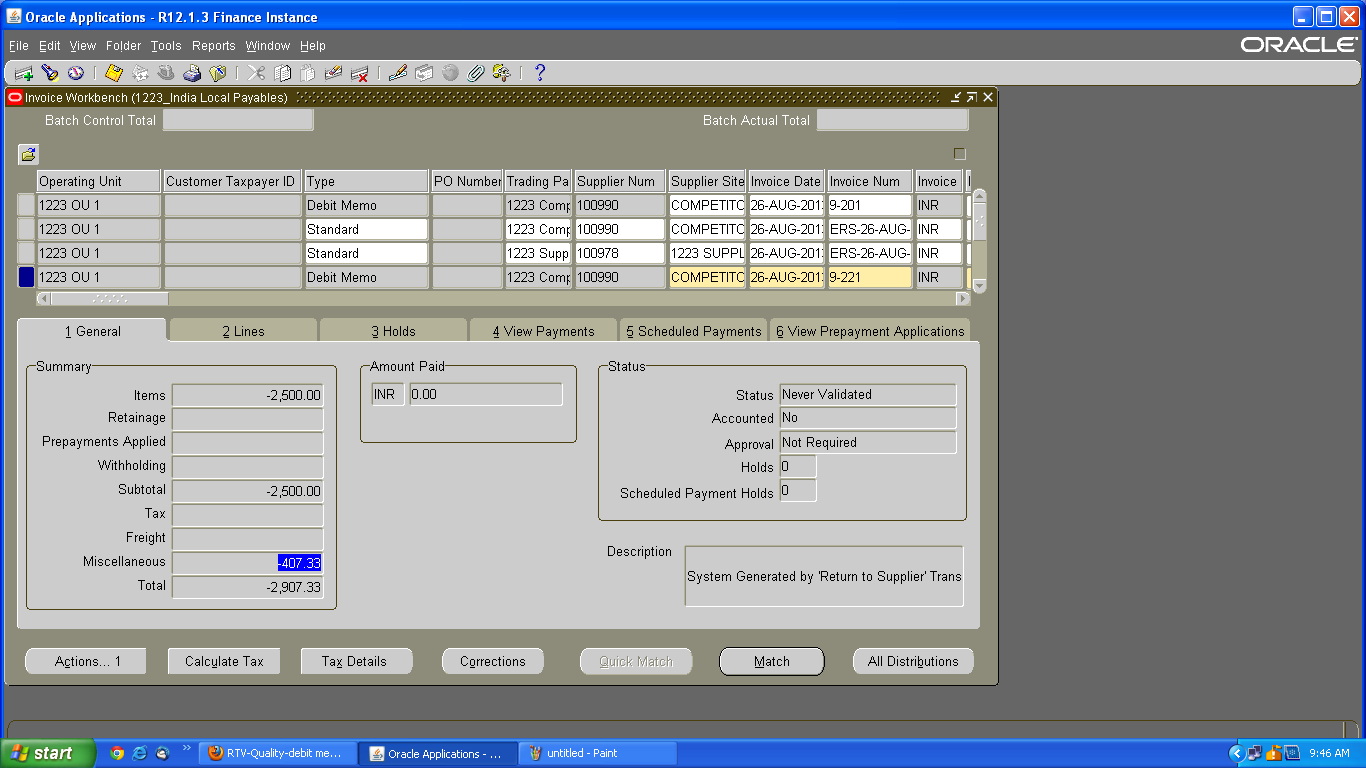This screenshot has width=1366, height=768.
Task: Open All Distributions
Action: tap(913, 661)
